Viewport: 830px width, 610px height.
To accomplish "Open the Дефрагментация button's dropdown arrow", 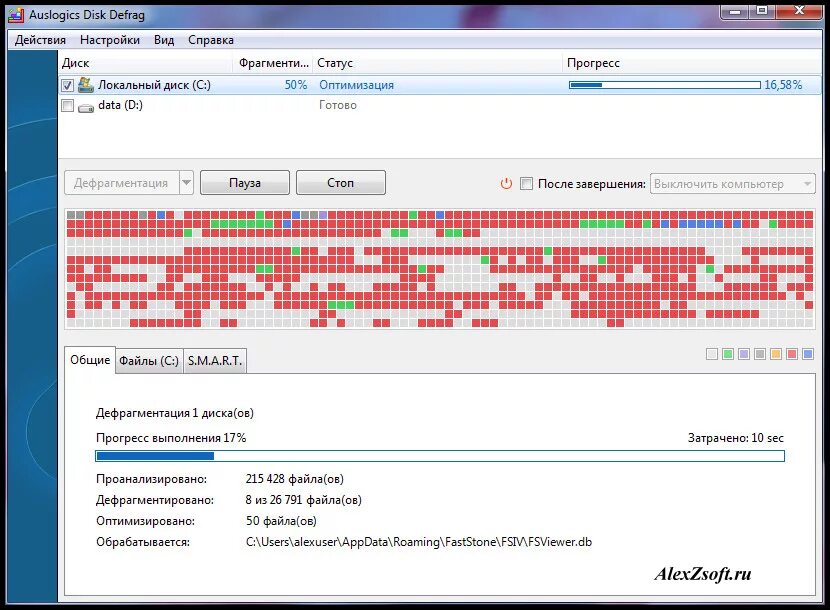I will click(186, 183).
